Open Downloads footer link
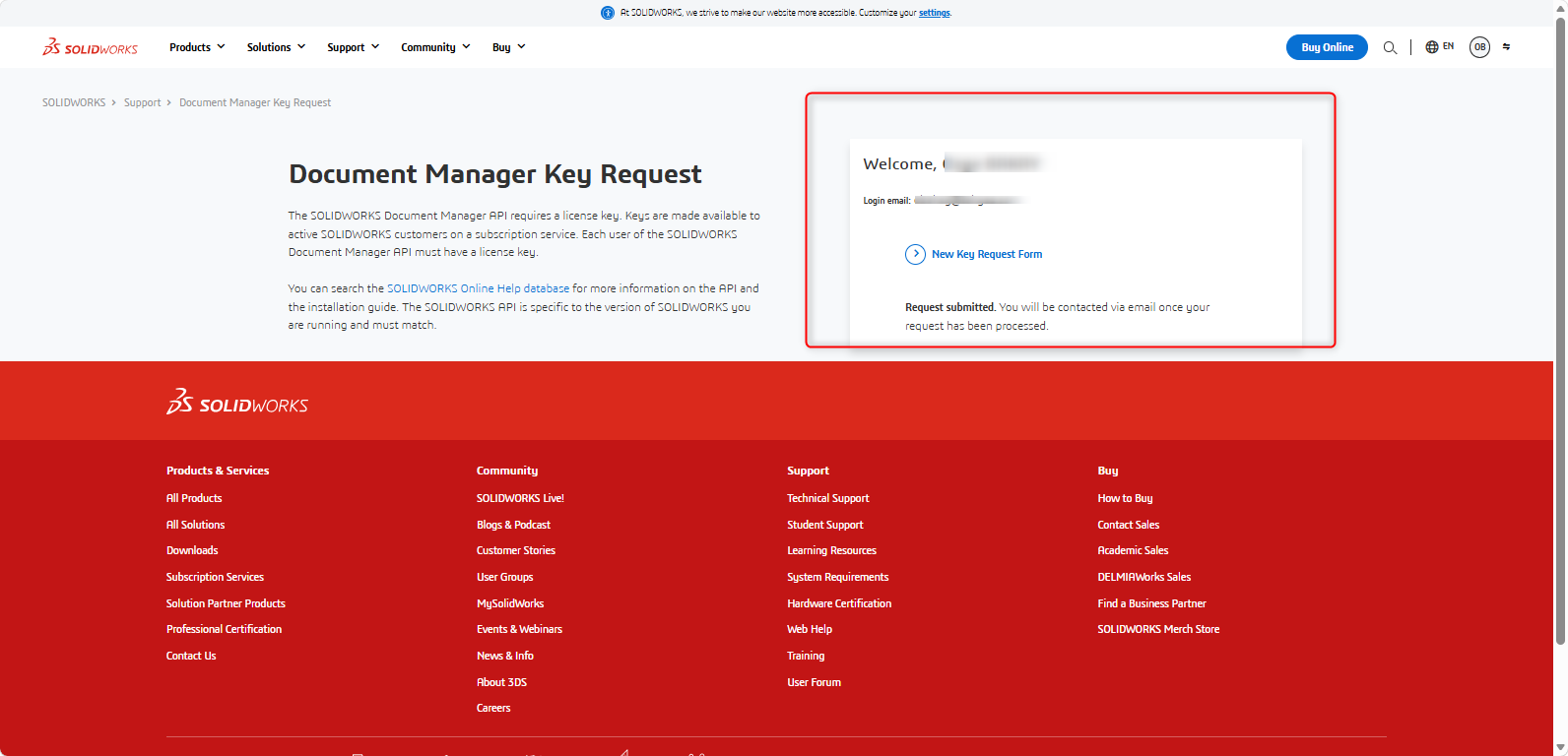Image resolution: width=1568 pixels, height=756 pixels. coord(192,550)
